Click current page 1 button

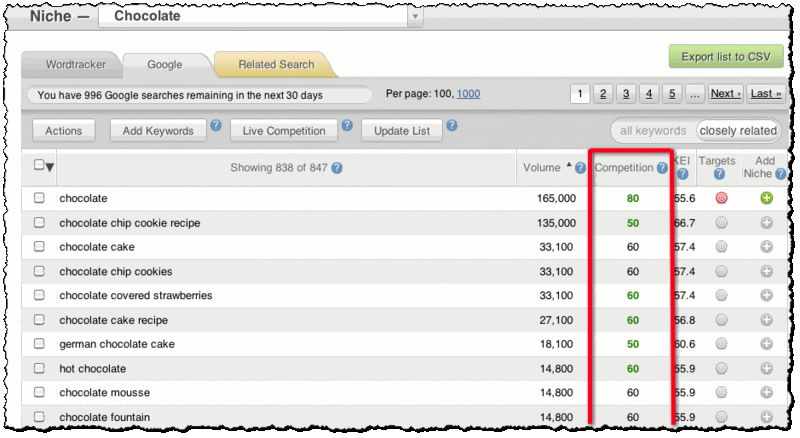pyautogui.click(x=580, y=93)
